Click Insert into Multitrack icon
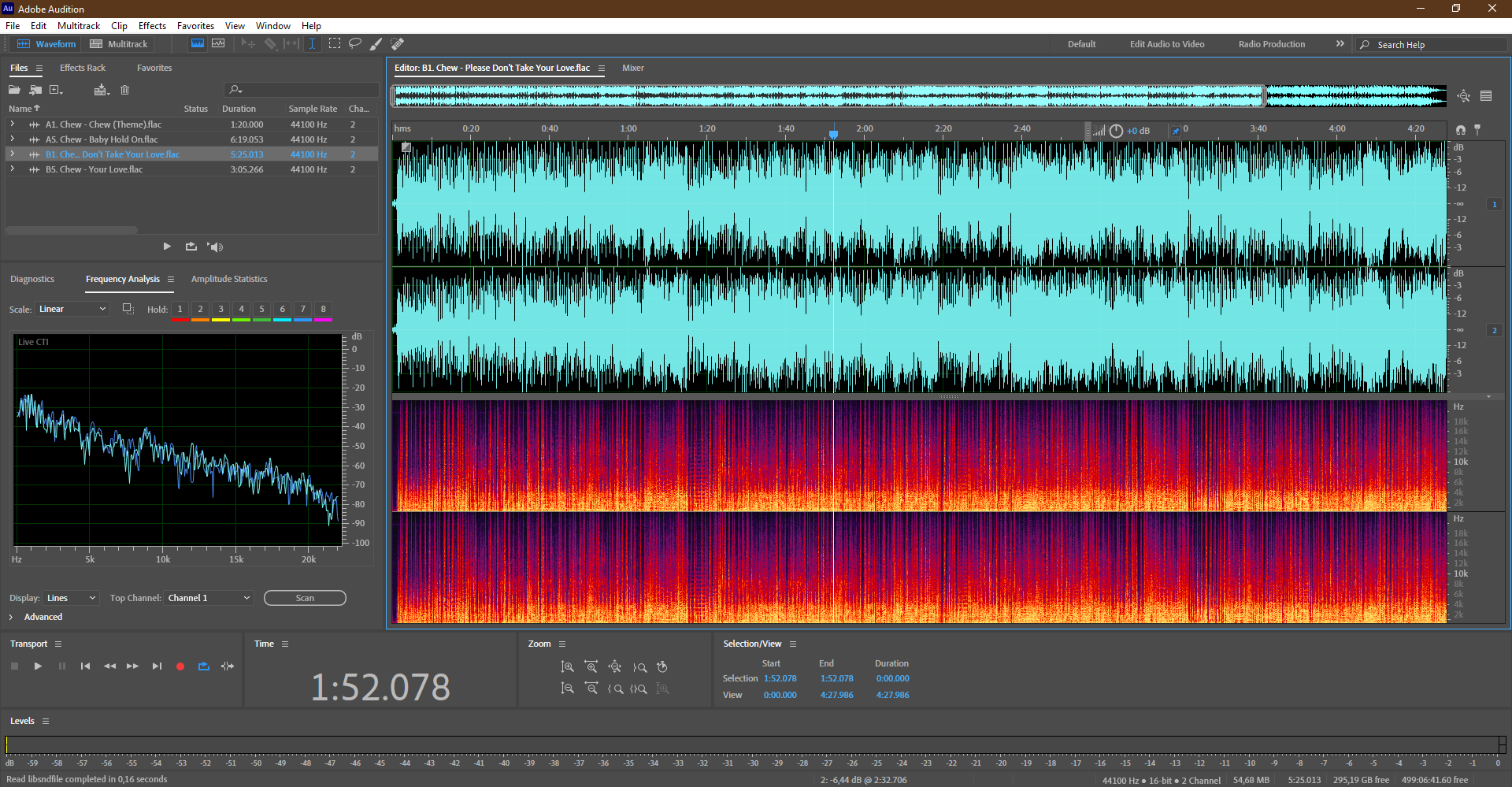1512x787 pixels. click(101, 90)
